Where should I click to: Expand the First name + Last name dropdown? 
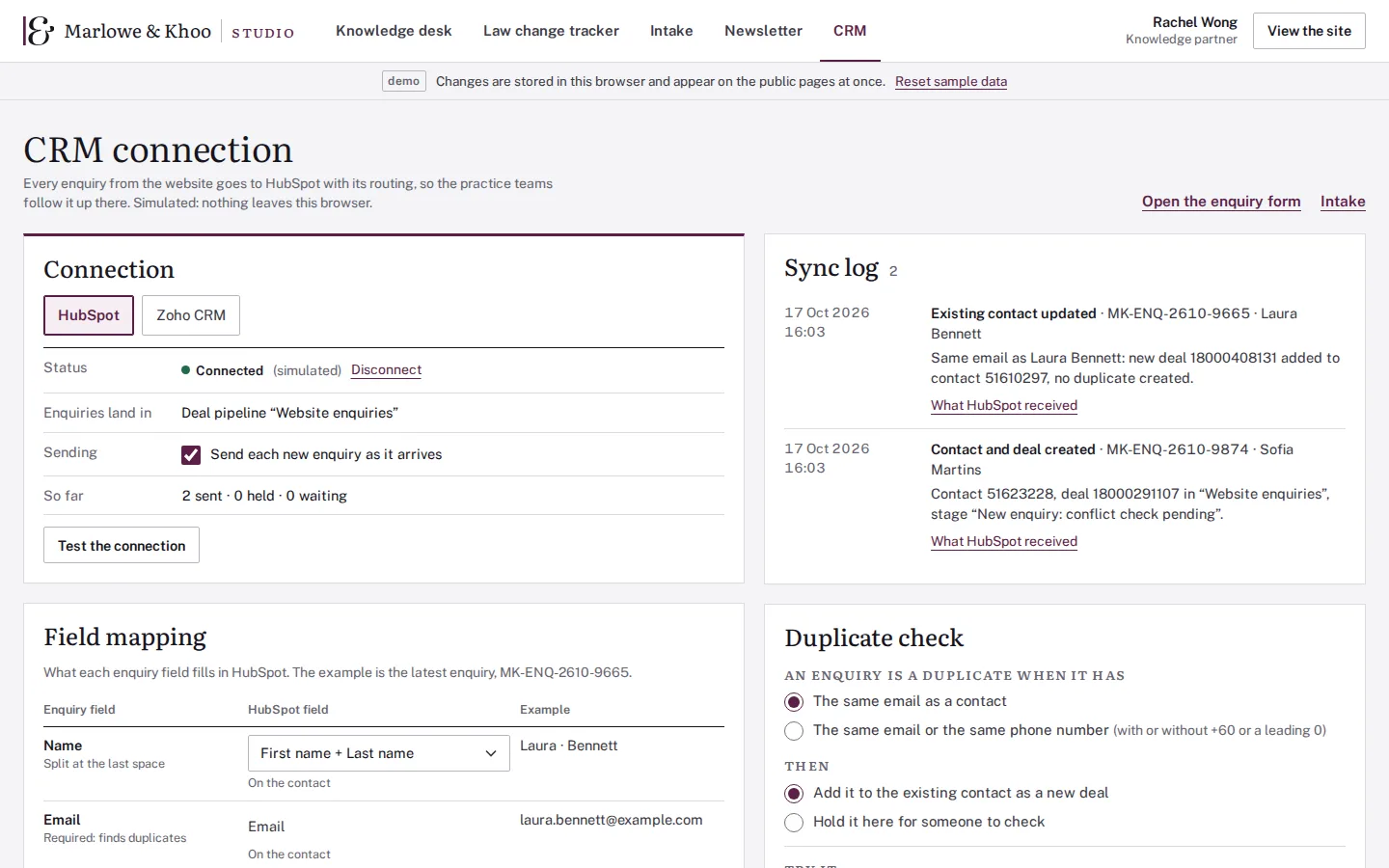point(379,753)
